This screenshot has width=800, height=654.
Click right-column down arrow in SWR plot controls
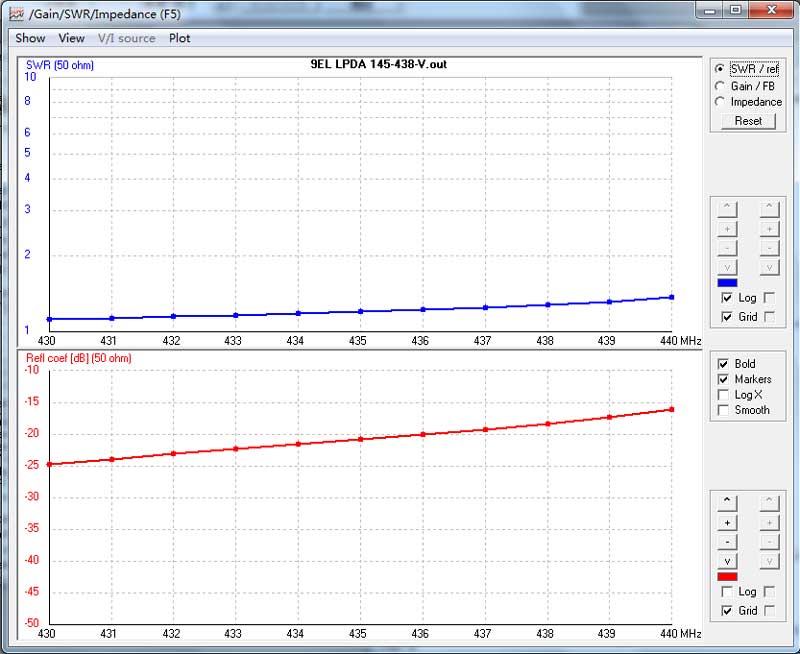pos(769,267)
